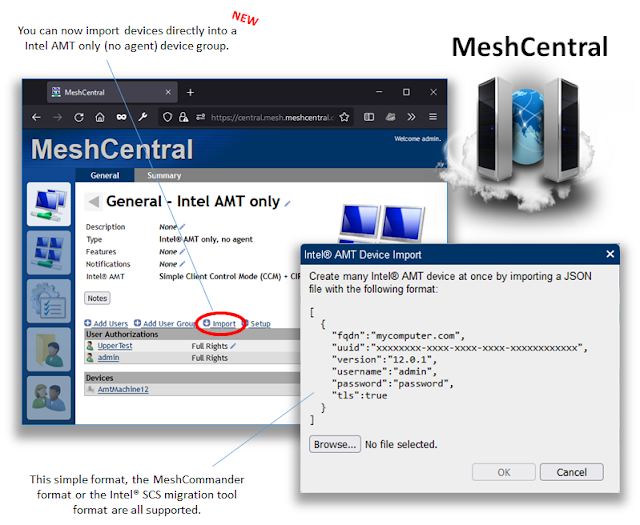Switch to the General tab
This screenshot has width=640, height=525.
coord(105,176)
